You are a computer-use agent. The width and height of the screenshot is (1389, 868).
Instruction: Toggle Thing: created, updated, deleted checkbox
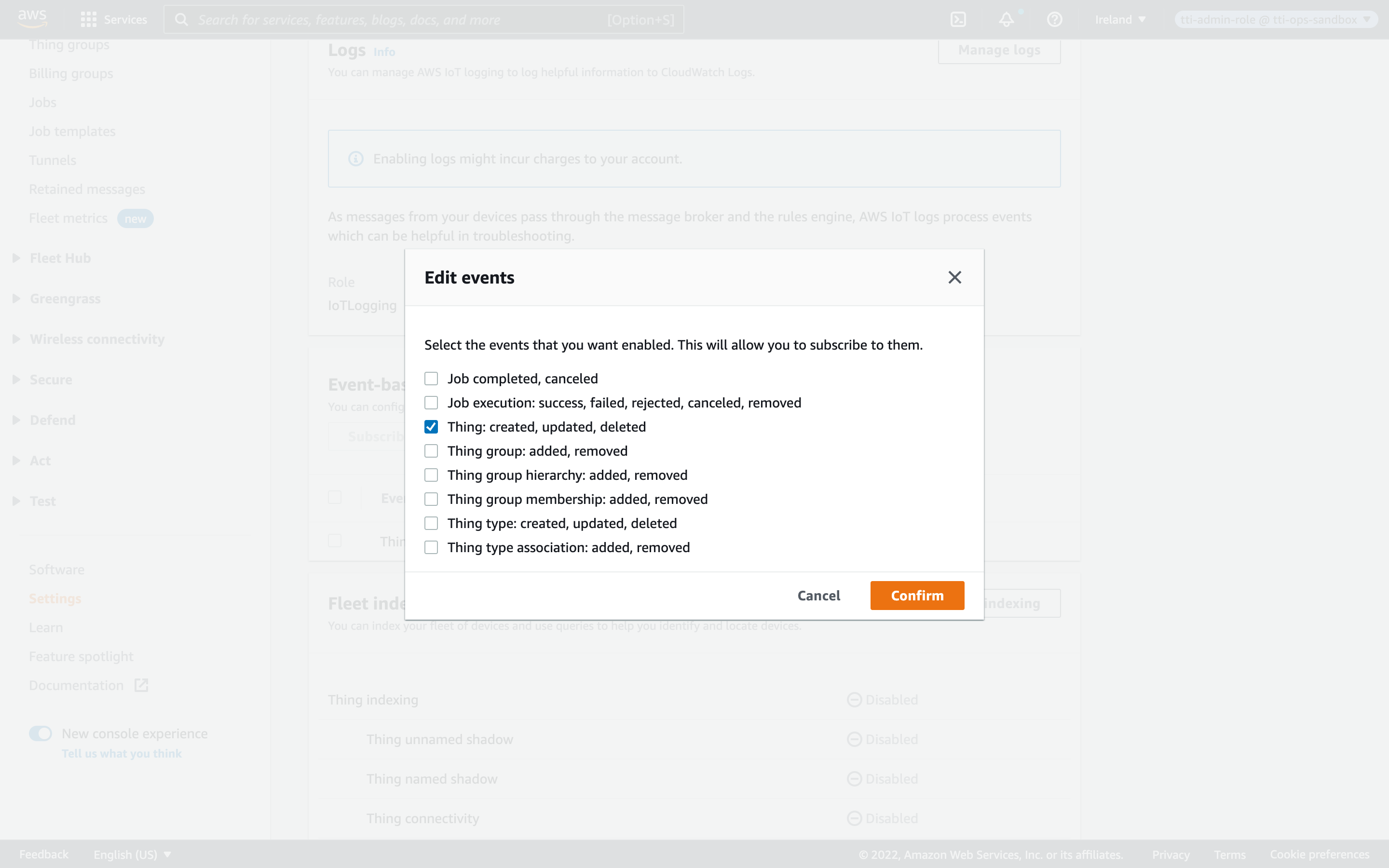point(431,427)
